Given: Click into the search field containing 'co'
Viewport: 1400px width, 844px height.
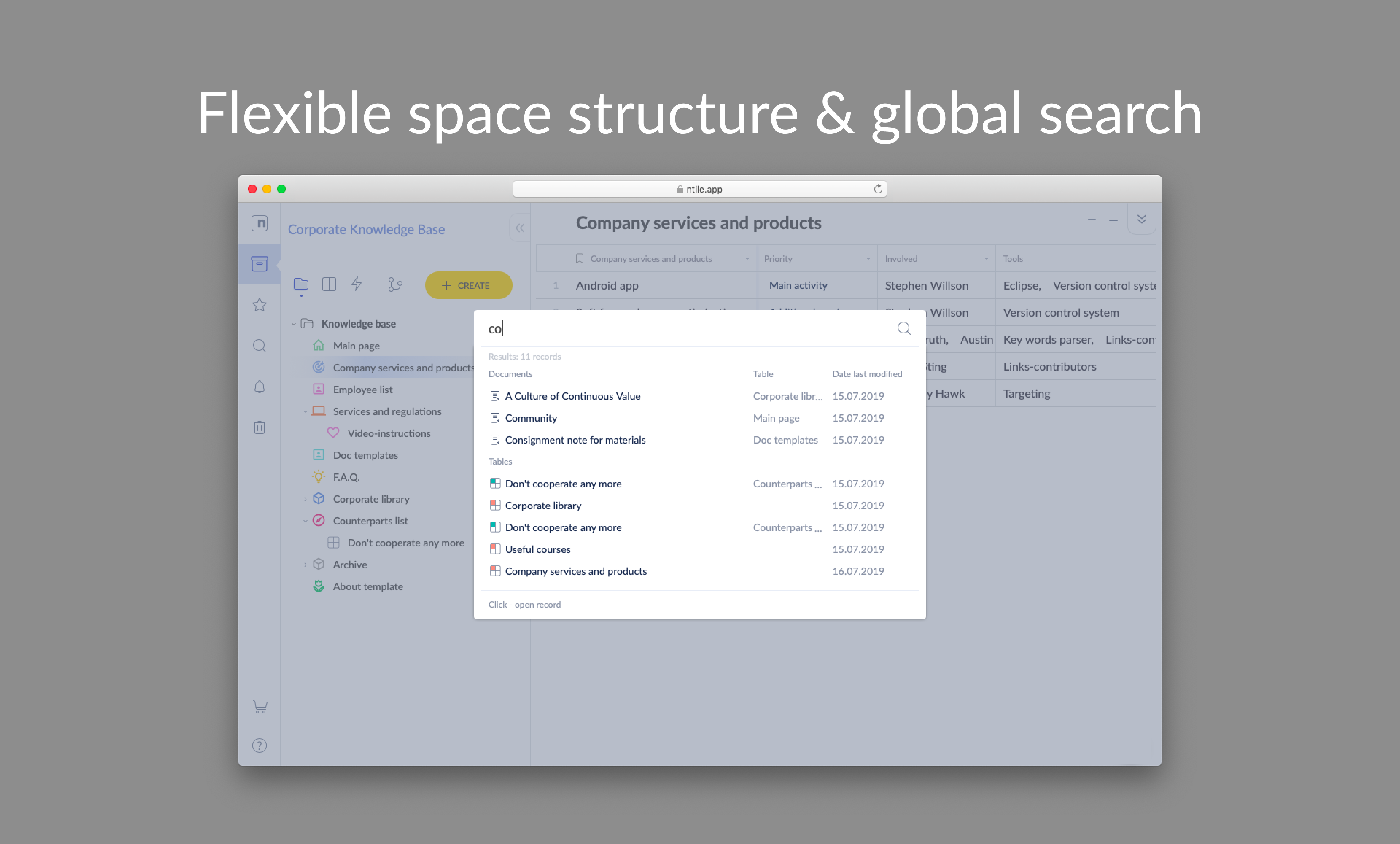Looking at the screenshot, I should [x=625, y=329].
